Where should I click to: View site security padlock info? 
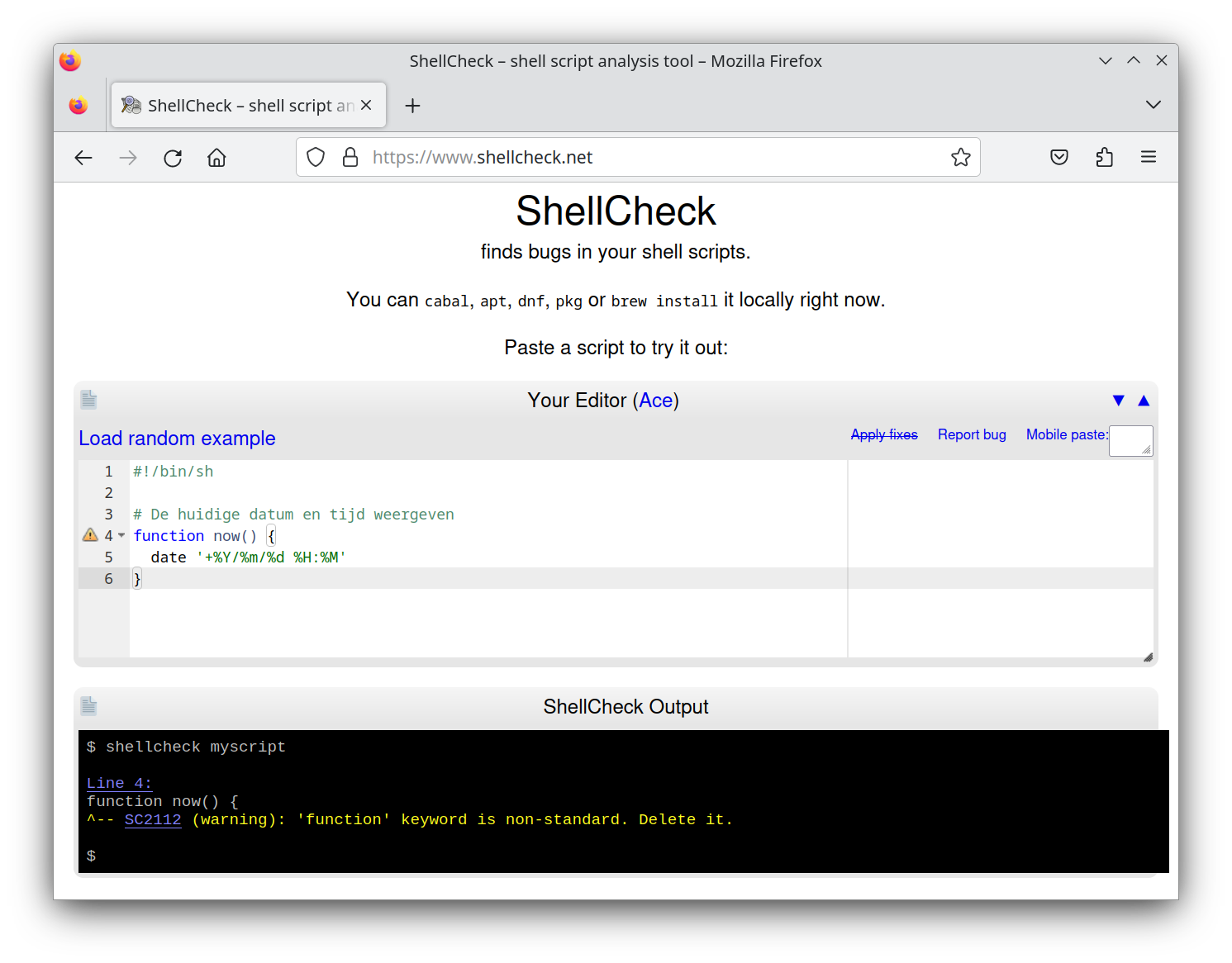350,157
